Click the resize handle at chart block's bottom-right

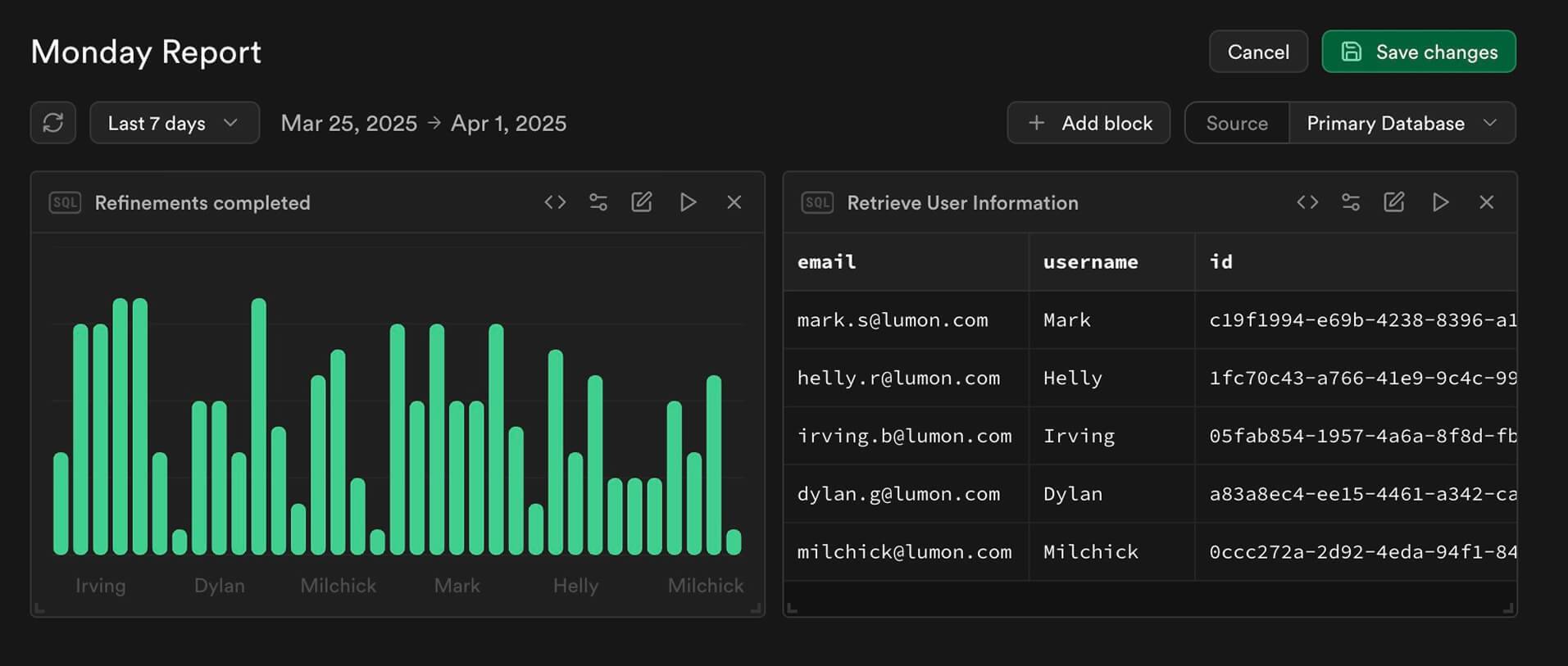[757, 609]
